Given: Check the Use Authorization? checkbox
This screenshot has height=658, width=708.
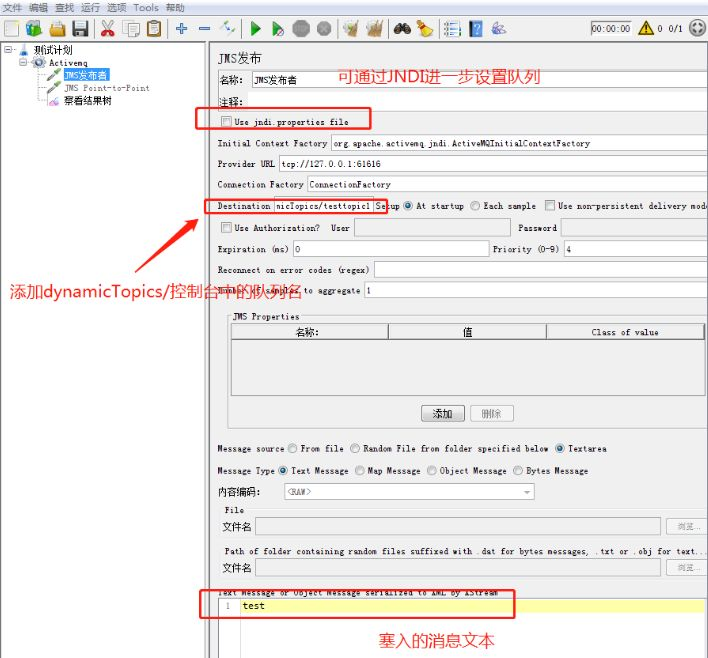Looking at the screenshot, I should point(226,228).
